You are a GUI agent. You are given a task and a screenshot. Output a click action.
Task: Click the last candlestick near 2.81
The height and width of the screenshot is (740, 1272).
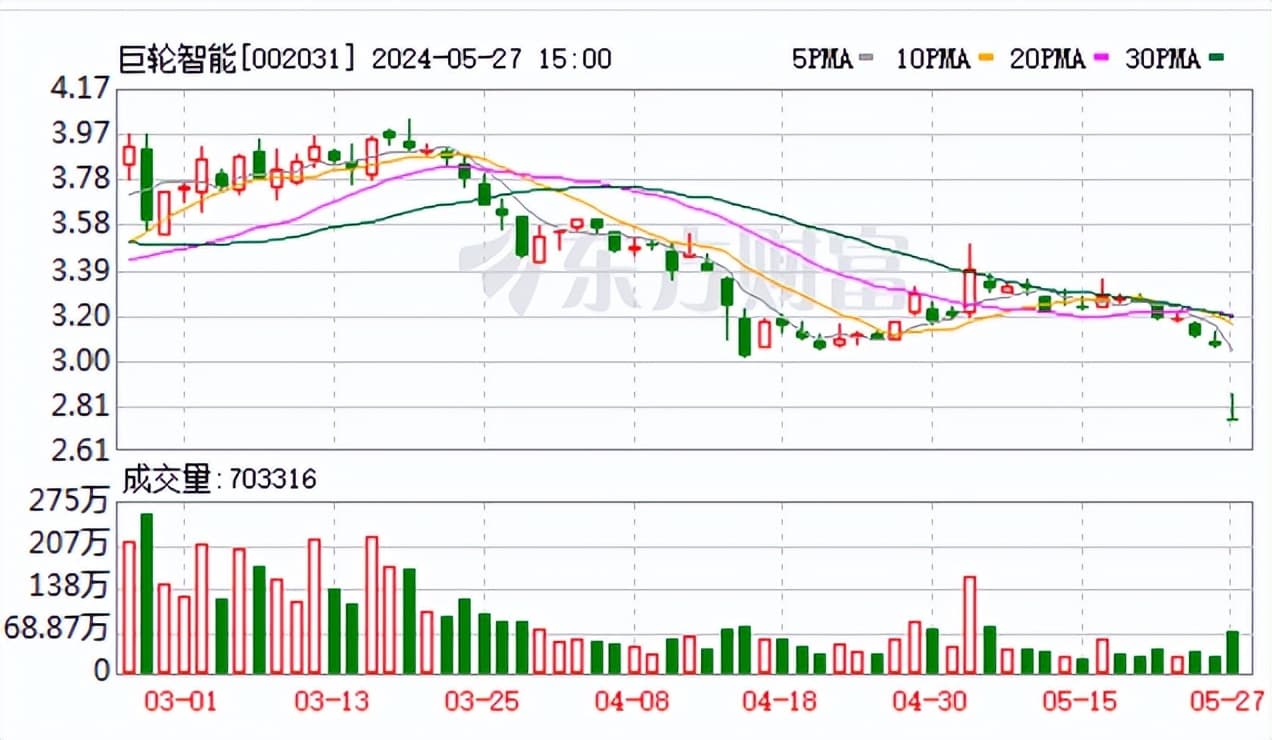click(1232, 408)
